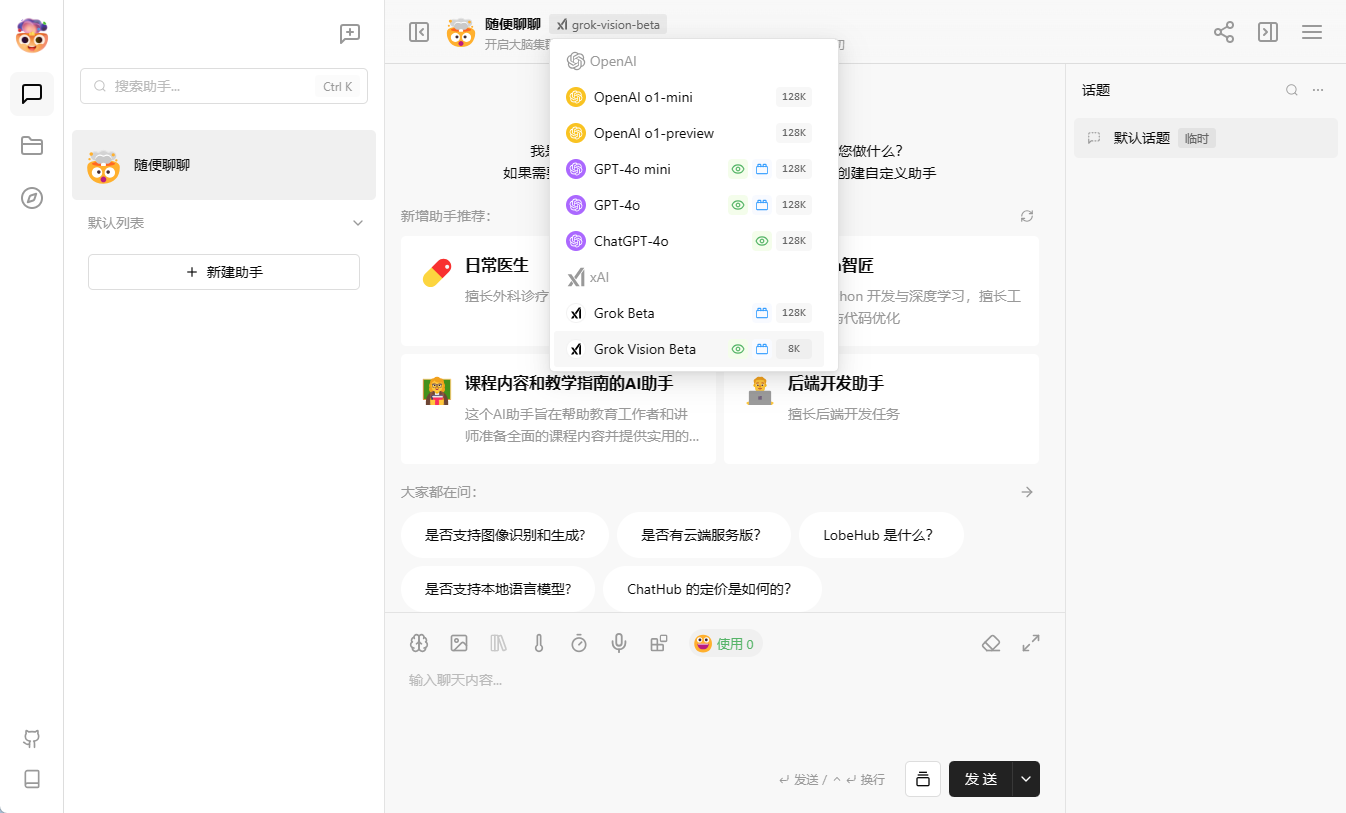Open the hamburger menu icon
This screenshot has height=813, width=1346.
point(1312,32)
